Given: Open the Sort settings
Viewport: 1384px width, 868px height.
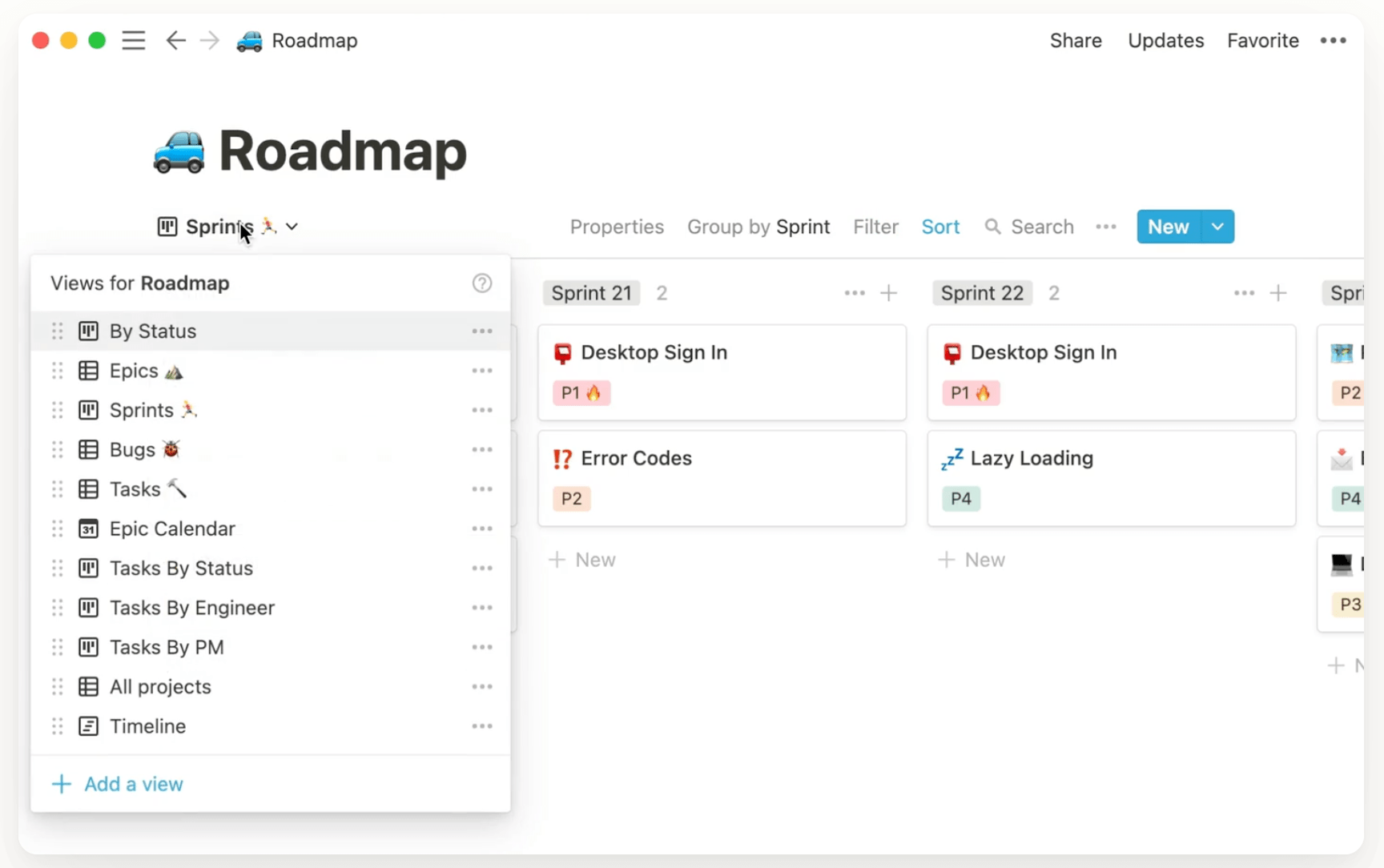Looking at the screenshot, I should point(940,227).
